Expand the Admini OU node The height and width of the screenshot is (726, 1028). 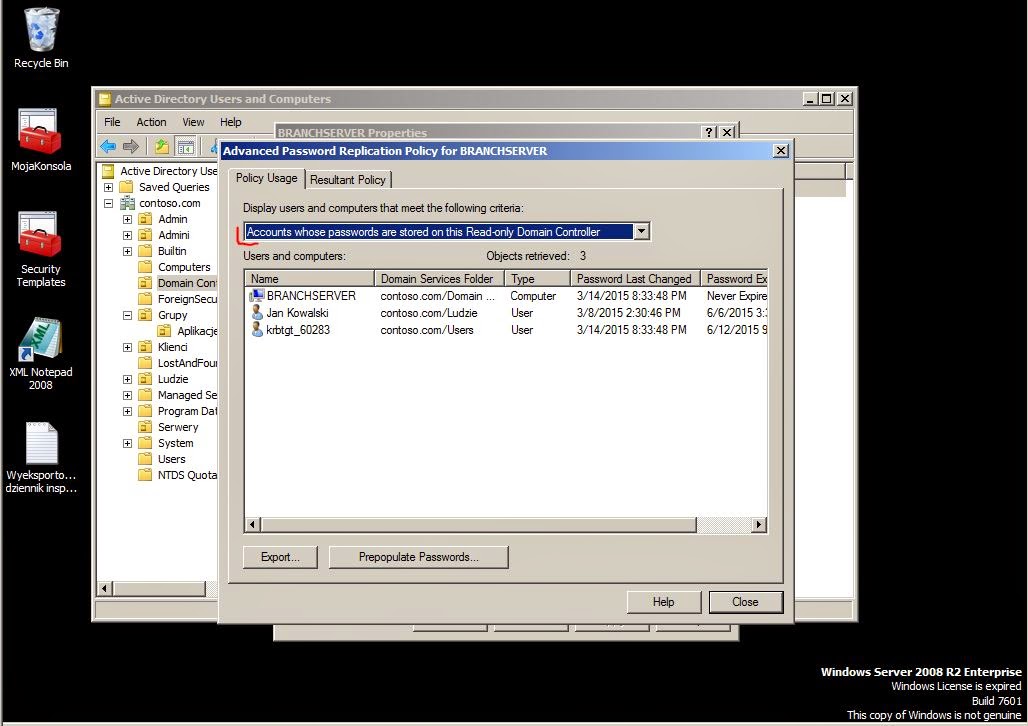128,235
